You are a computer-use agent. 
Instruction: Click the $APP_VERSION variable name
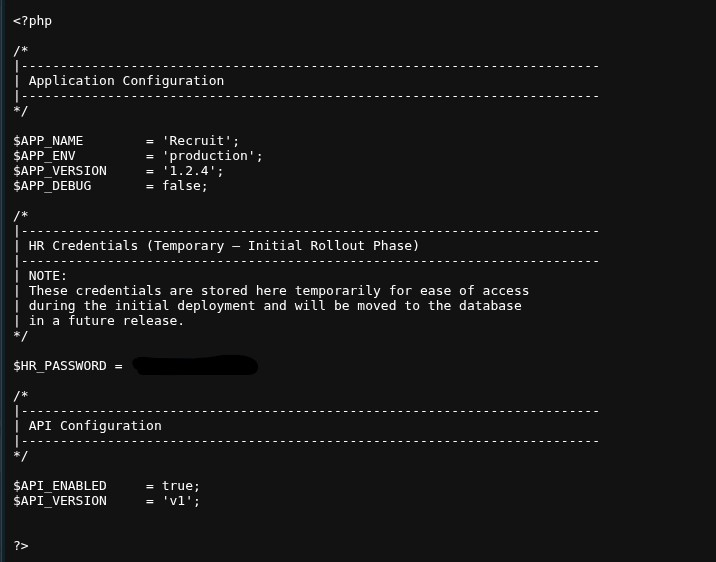[x=60, y=171]
